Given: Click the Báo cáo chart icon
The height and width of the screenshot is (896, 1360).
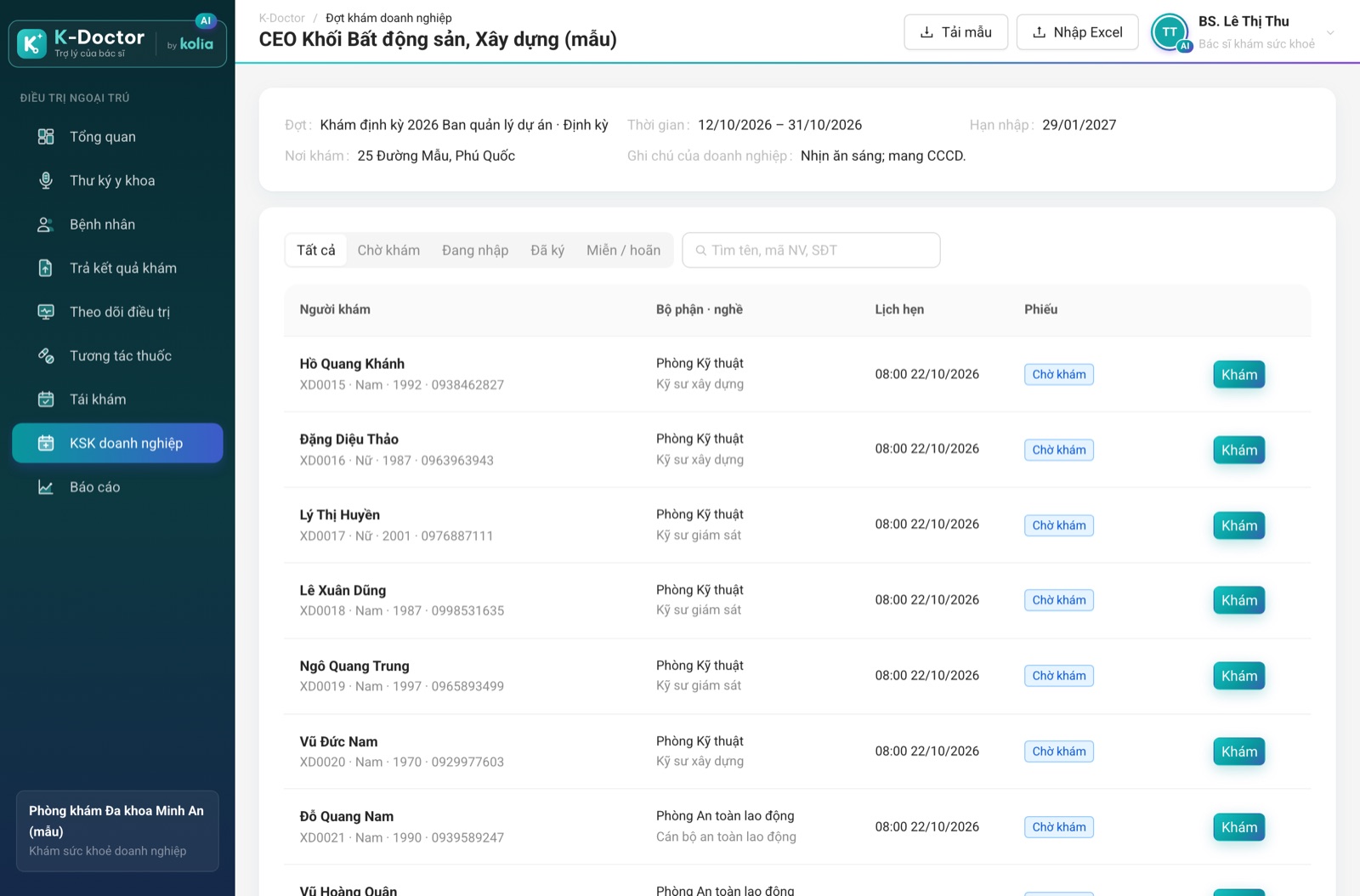Looking at the screenshot, I should tap(46, 487).
